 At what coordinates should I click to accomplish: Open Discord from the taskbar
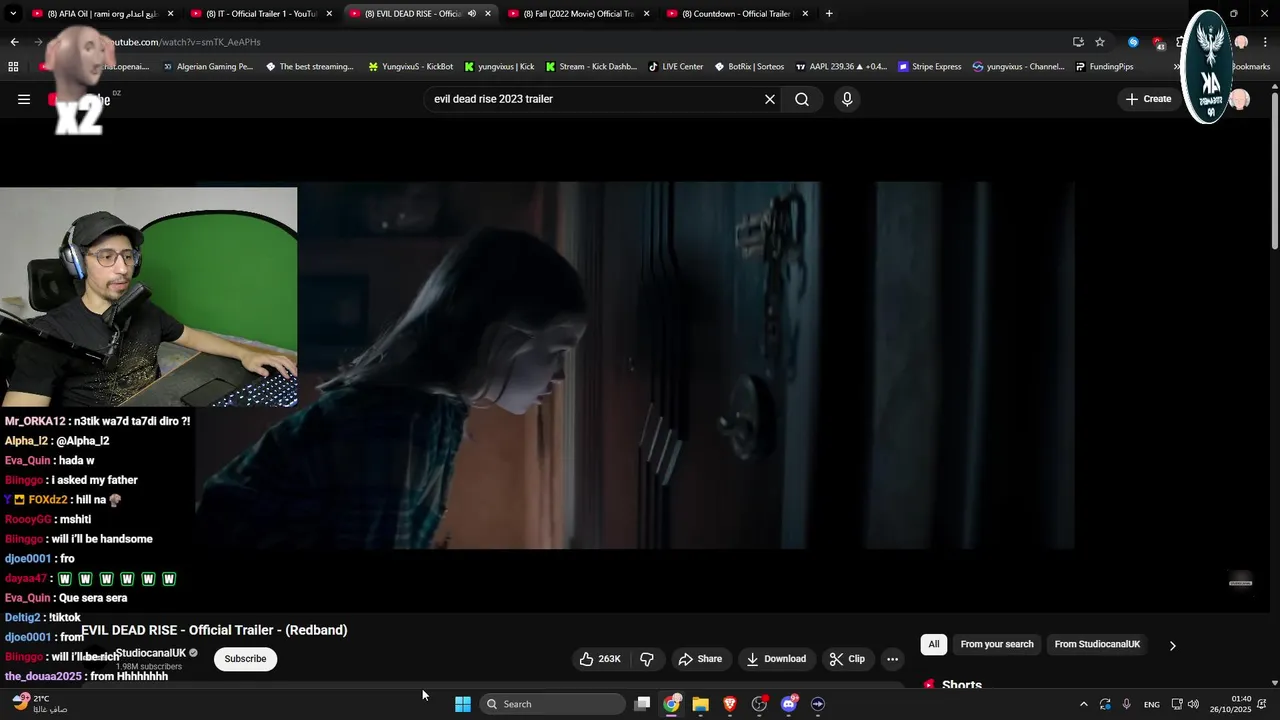[x=789, y=704]
